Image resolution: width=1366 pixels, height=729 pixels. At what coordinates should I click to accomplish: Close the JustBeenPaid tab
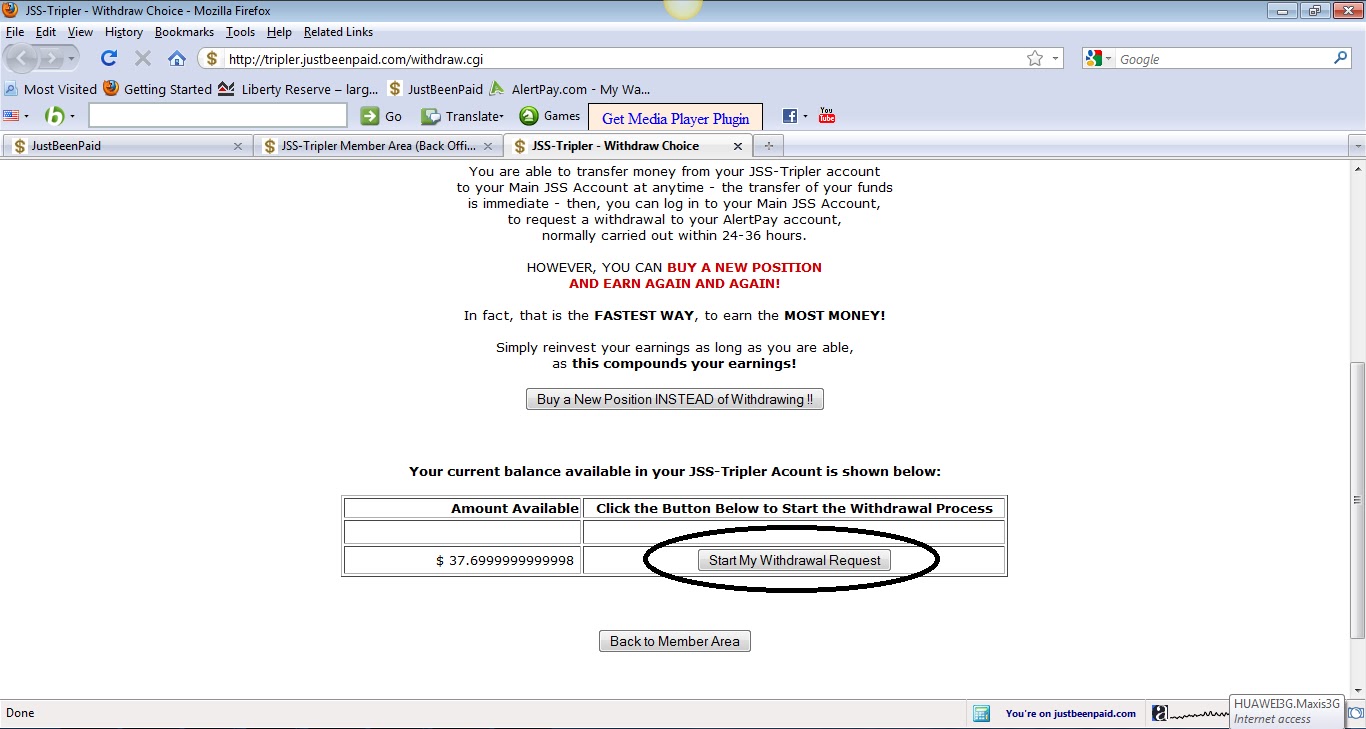point(238,146)
